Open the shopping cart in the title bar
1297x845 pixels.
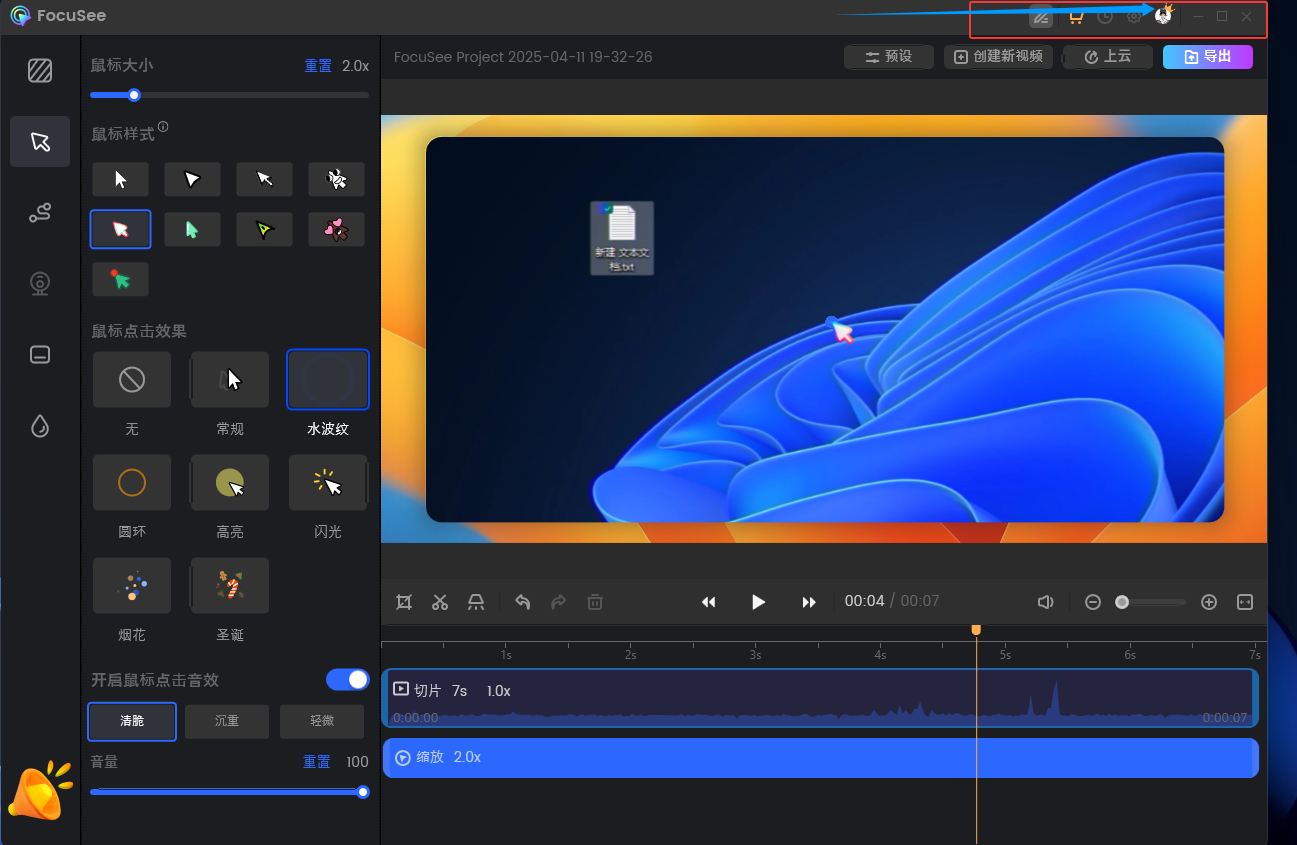click(1076, 16)
